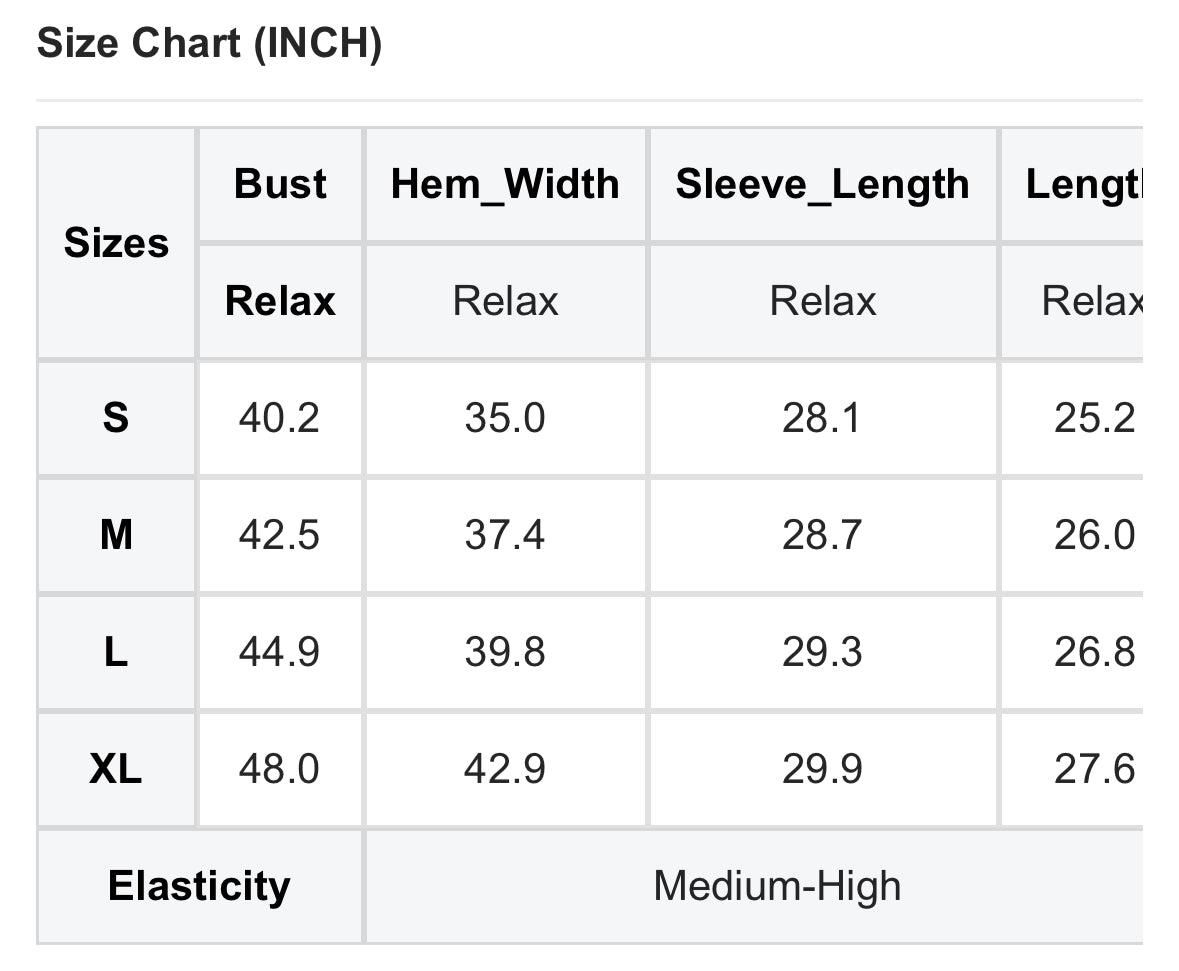Select the Sizes column header

[116, 243]
